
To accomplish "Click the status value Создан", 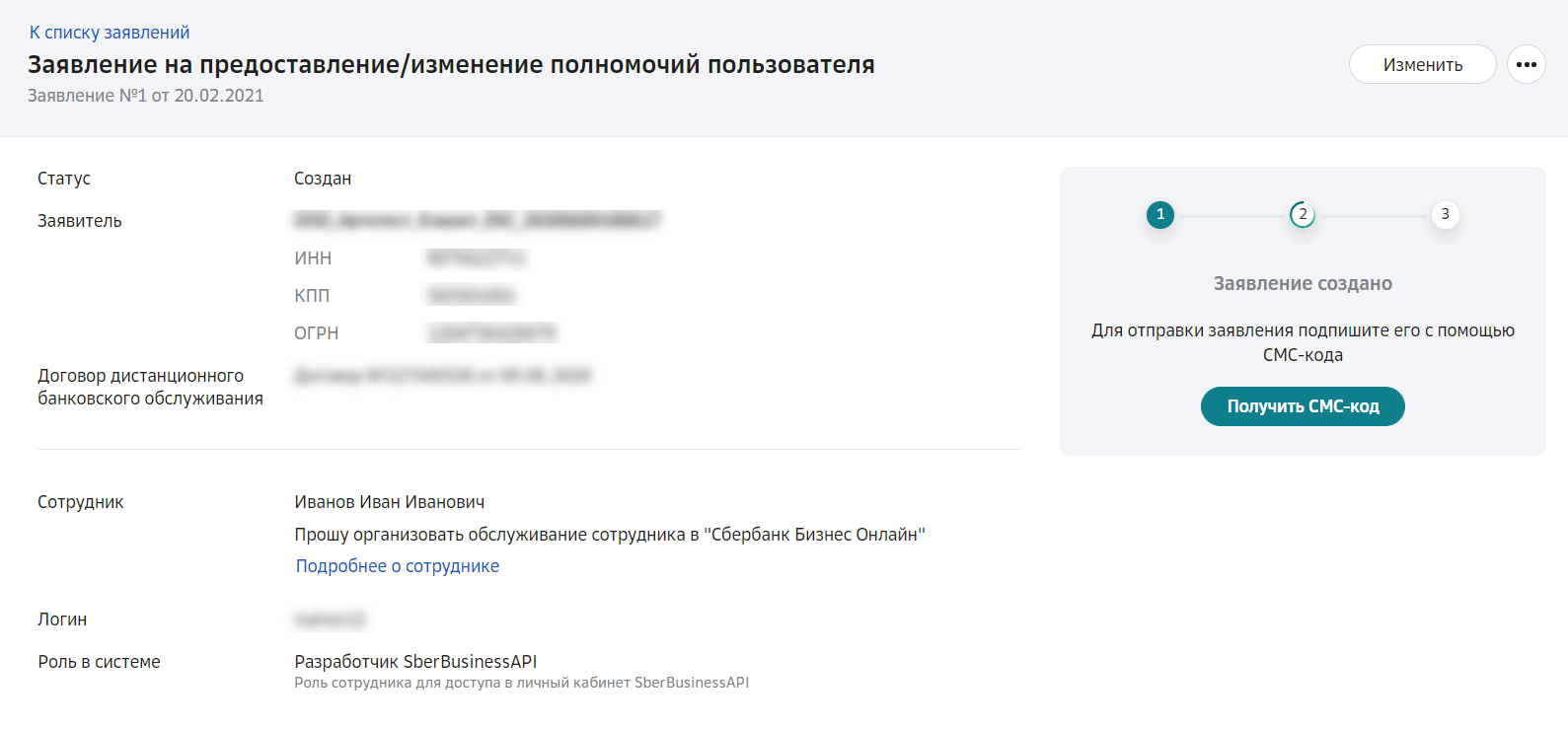I will (x=323, y=179).
